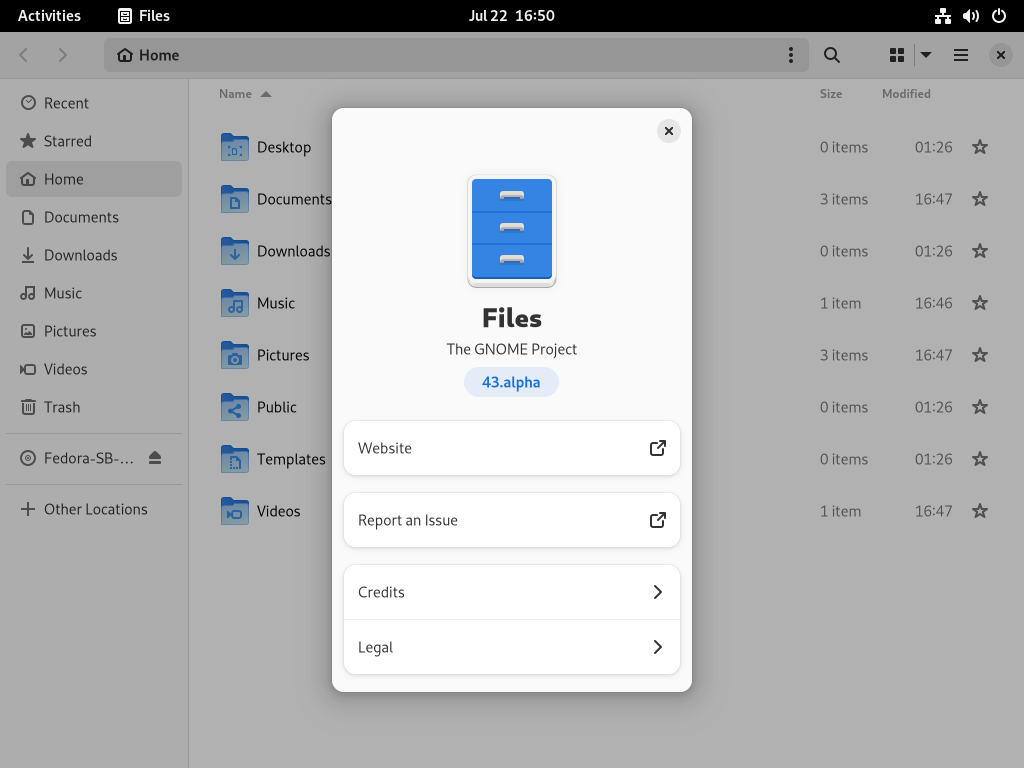Image resolution: width=1024 pixels, height=768 pixels.
Task: Click the Downloads folder icon in file list
Action: click(234, 251)
